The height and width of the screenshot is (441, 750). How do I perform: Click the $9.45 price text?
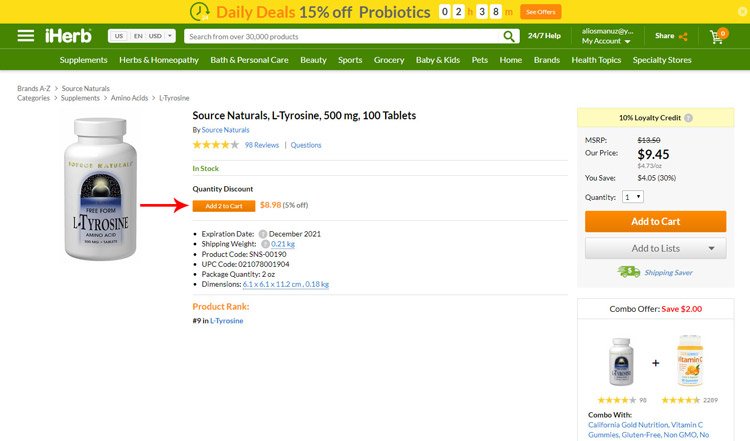click(653, 154)
